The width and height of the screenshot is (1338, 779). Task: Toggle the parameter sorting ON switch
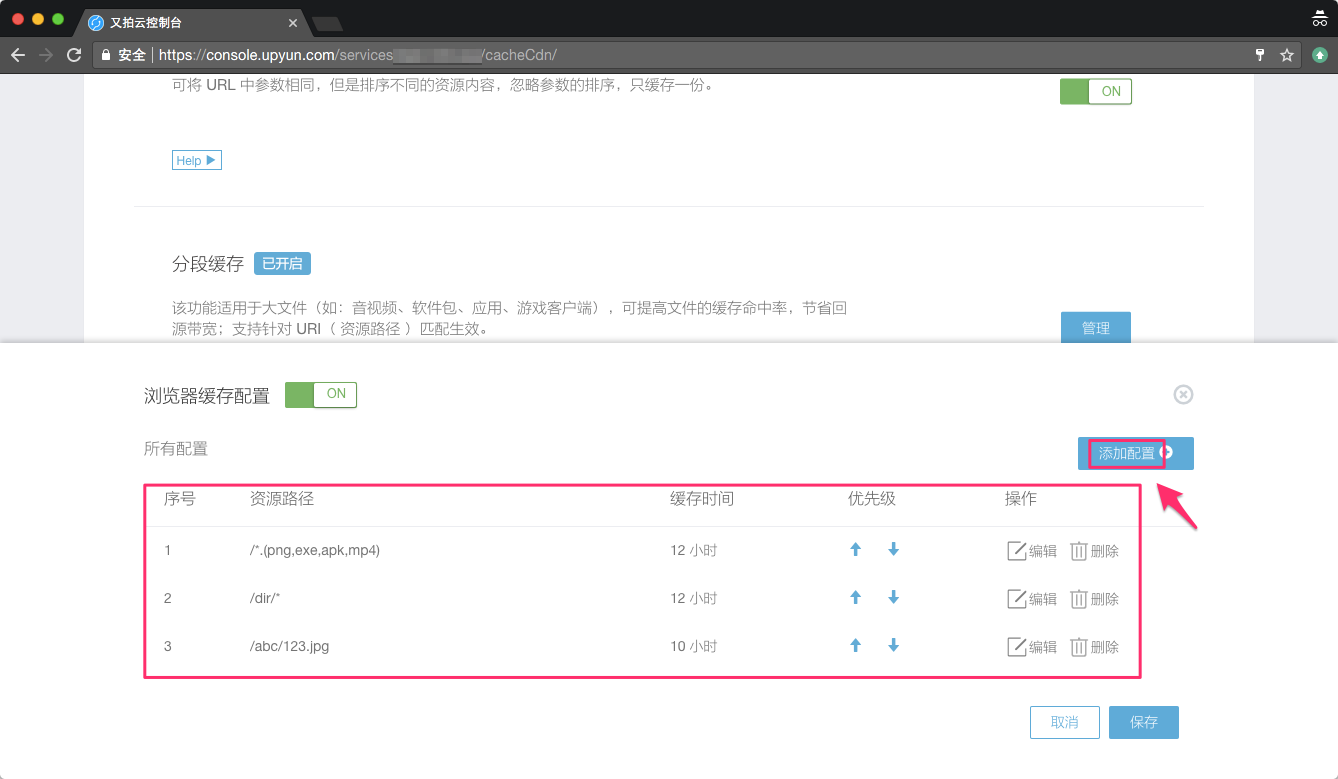[x=1096, y=91]
